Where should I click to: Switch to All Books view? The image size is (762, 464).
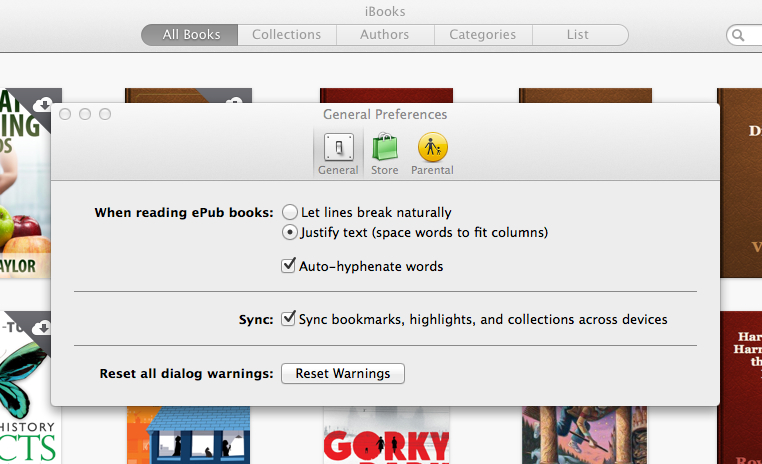[x=190, y=35]
